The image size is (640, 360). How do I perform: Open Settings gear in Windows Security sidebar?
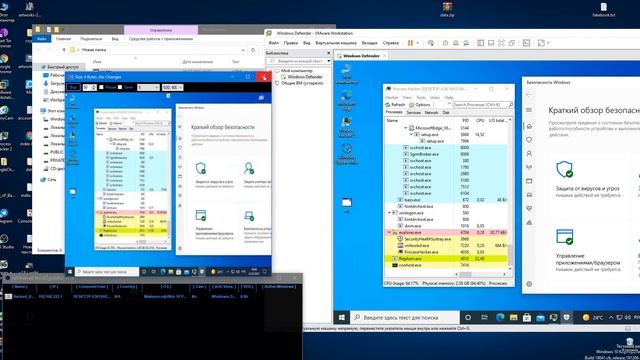(x=529, y=284)
